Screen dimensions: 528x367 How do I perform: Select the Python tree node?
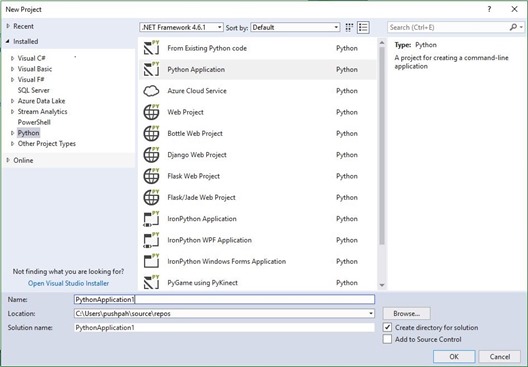click(x=29, y=133)
